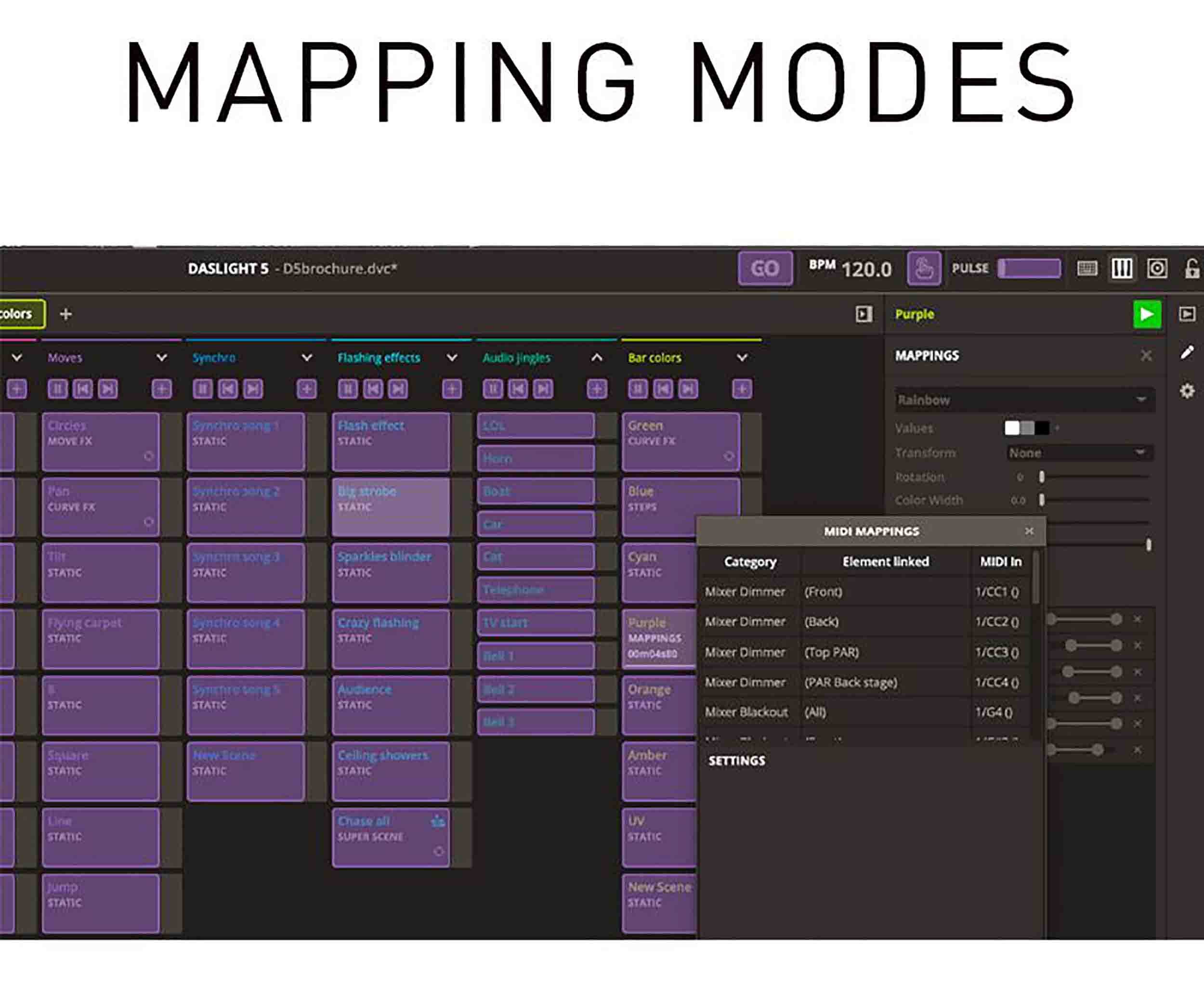This screenshot has width=1204, height=996.
Task: Open the Transform None dropdown
Action: pyautogui.click(x=1080, y=453)
